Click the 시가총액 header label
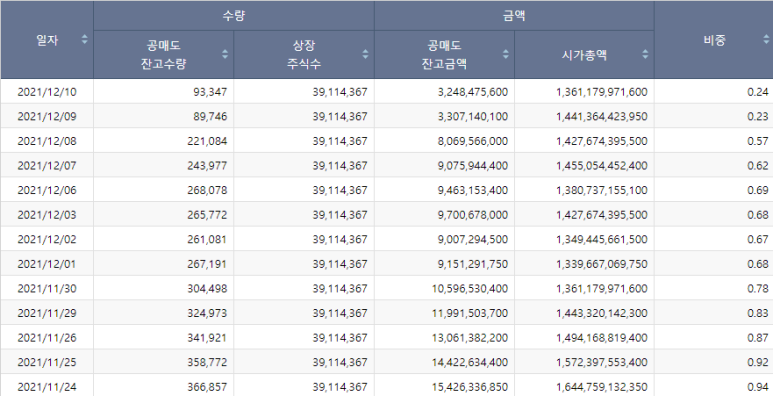This screenshot has width=773, height=396. click(584, 55)
